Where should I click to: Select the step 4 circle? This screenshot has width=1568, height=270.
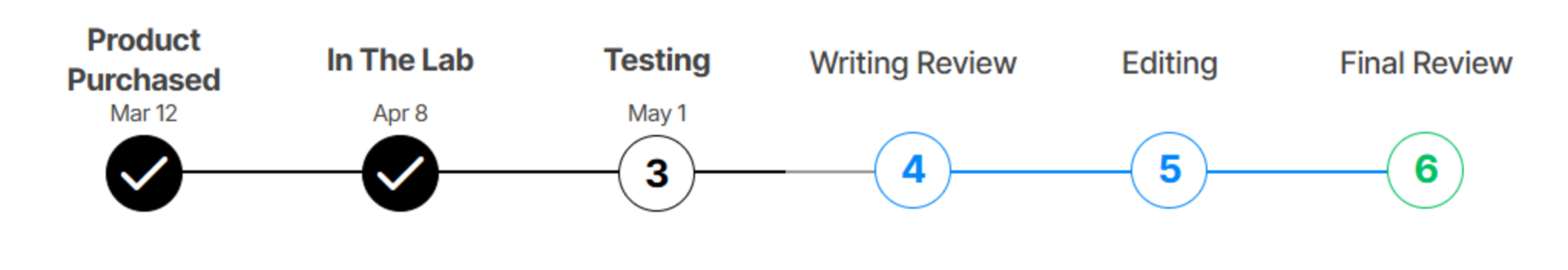913,170
